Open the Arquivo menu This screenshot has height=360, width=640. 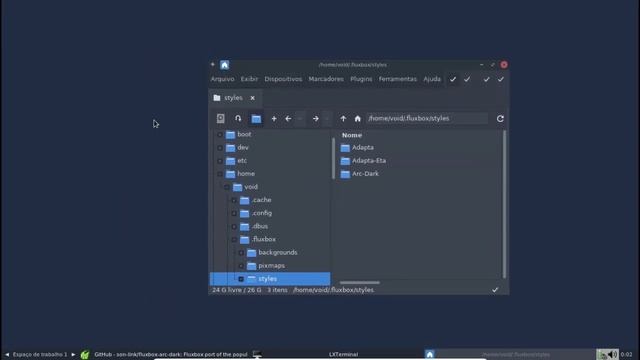click(222, 79)
